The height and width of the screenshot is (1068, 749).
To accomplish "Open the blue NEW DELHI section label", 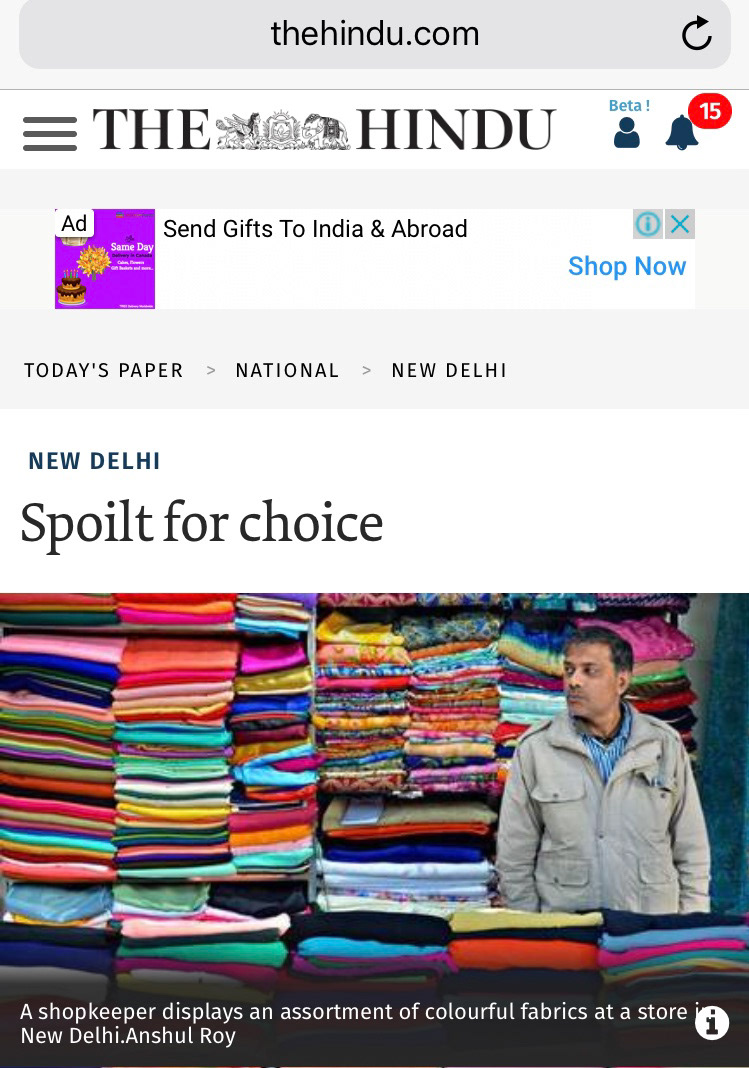I will (95, 461).
